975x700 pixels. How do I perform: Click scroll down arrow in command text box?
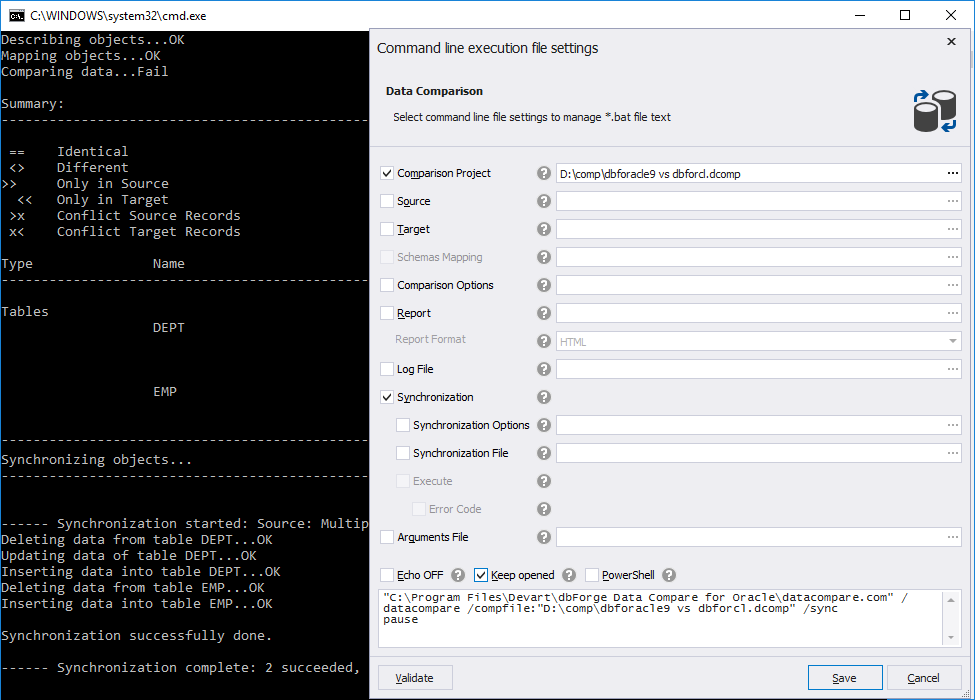click(x=951, y=638)
